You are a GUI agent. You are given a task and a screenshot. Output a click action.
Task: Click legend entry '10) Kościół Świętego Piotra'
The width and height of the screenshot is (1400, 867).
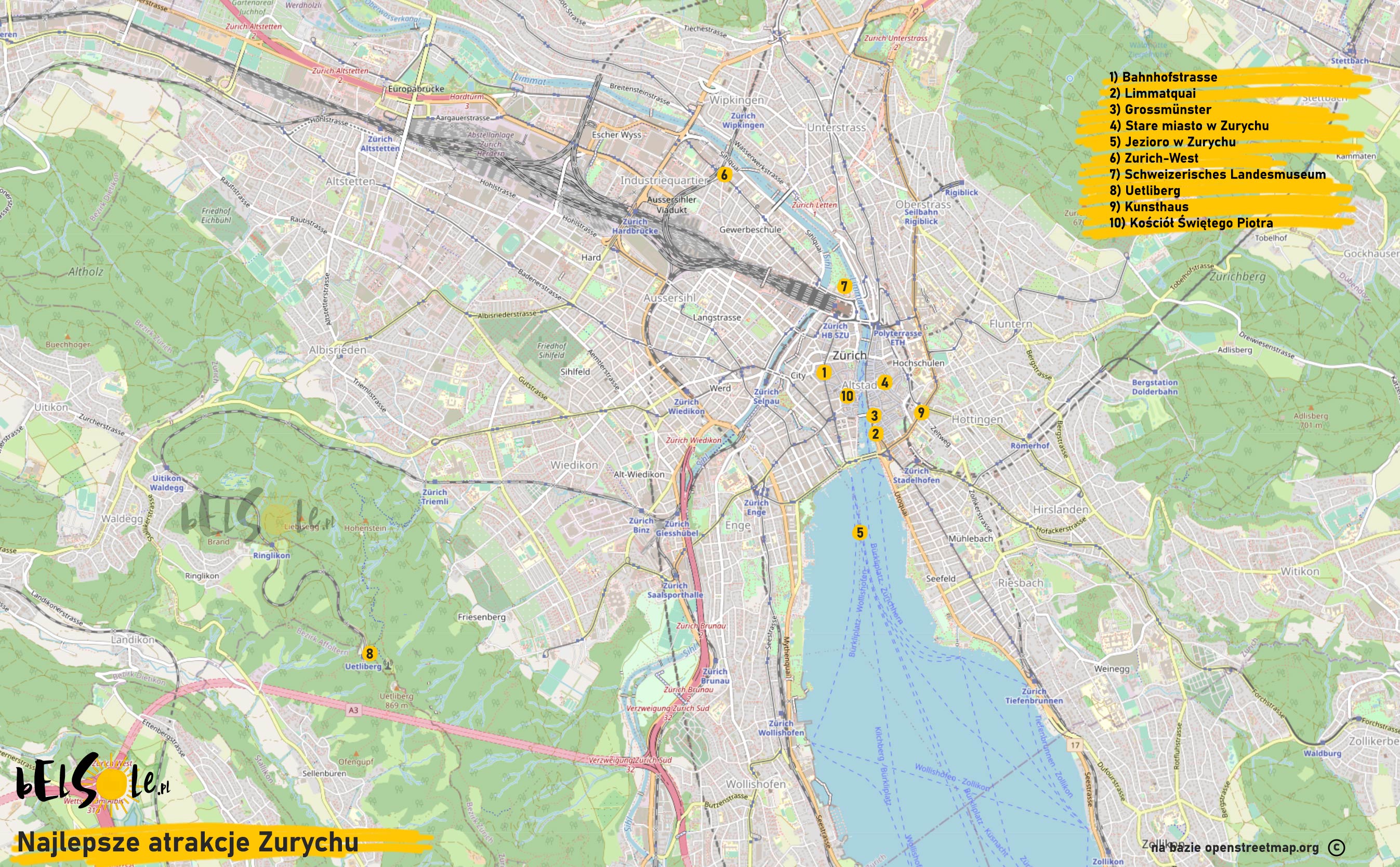[x=1191, y=223]
